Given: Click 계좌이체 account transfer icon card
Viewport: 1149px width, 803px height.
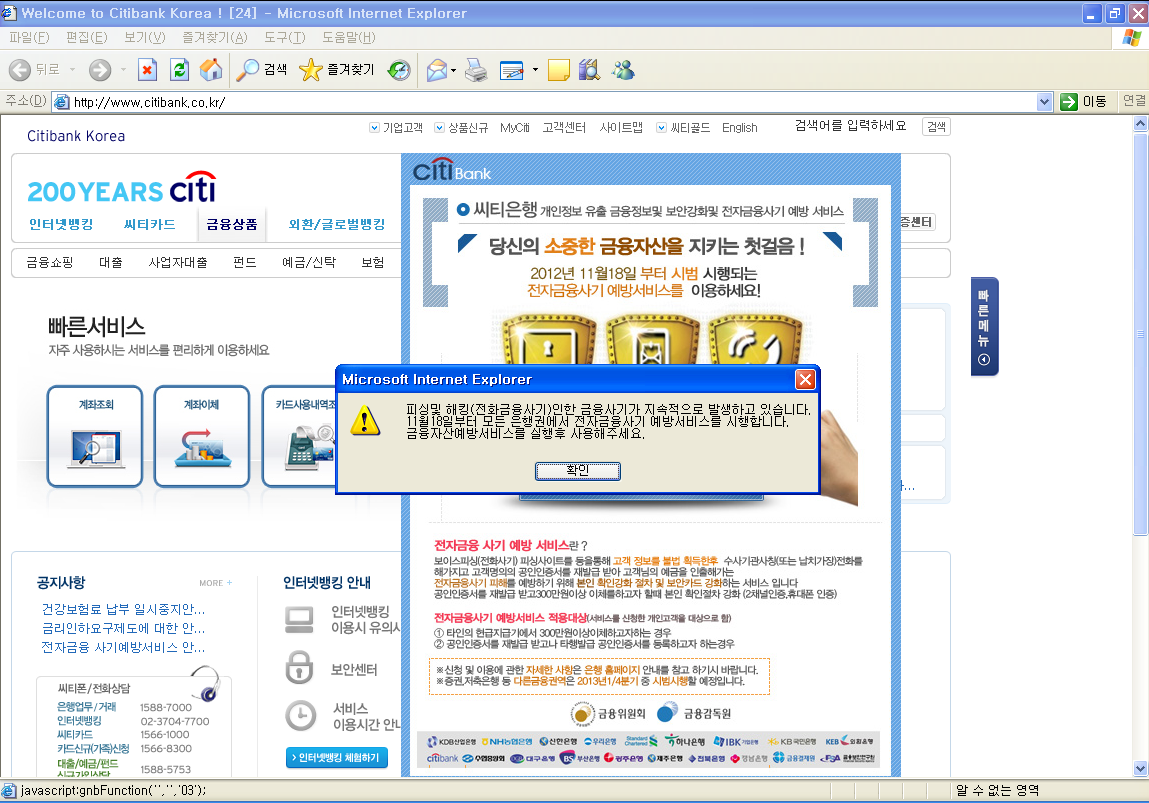Looking at the screenshot, I should tap(202, 436).
